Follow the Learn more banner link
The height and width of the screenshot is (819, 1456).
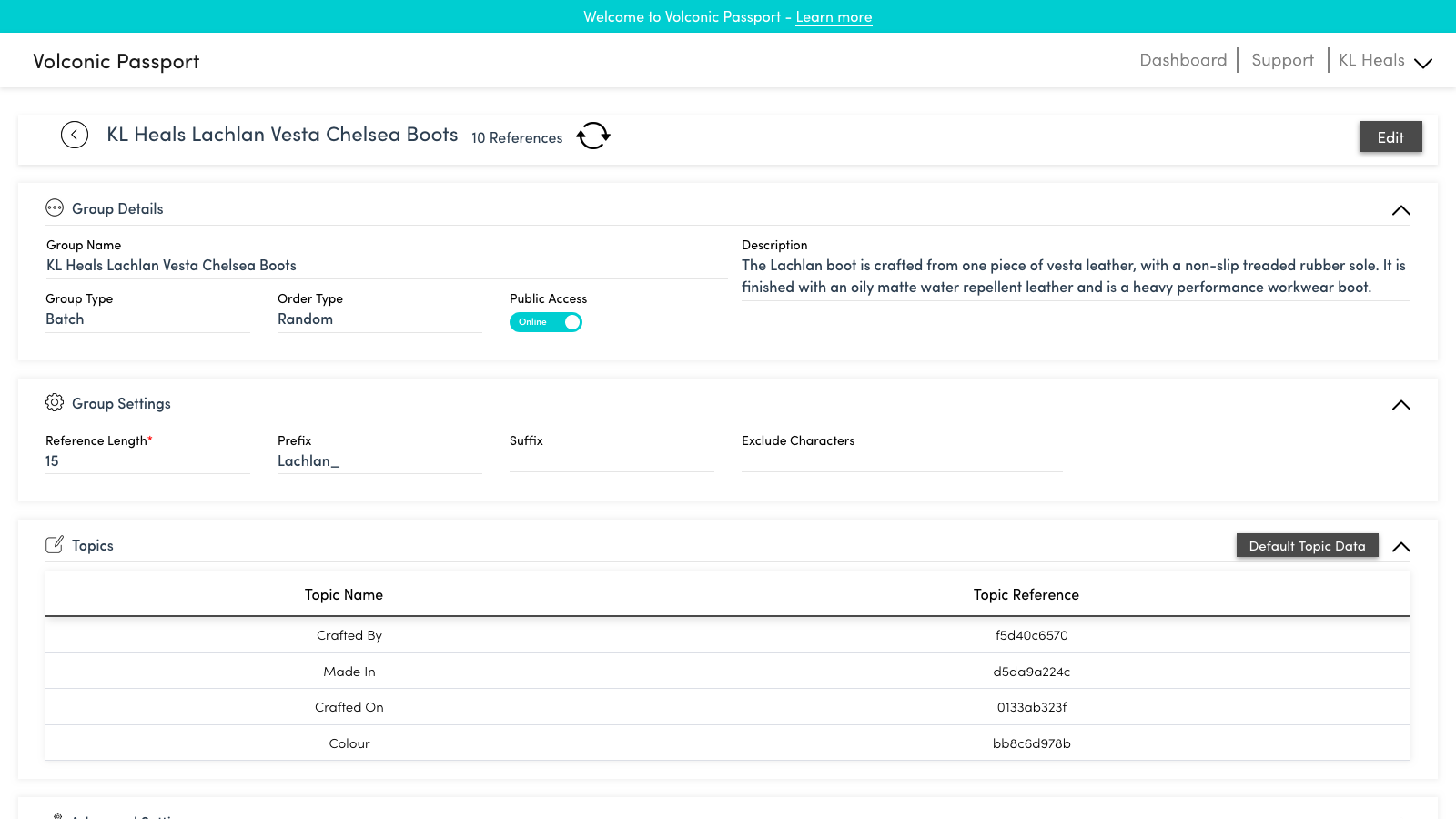[834, 16]
